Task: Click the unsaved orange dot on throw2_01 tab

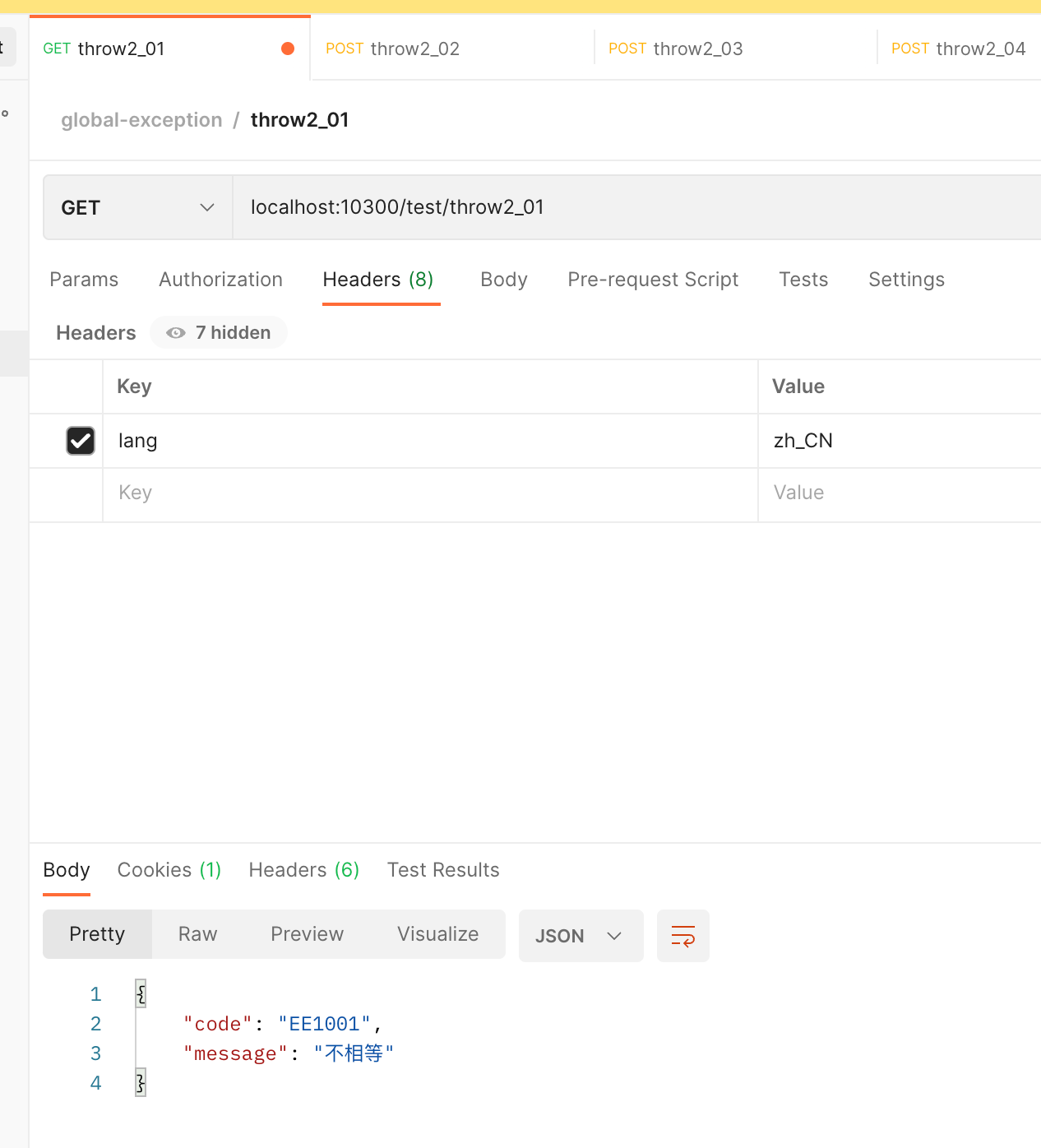Action: [288, 49]
